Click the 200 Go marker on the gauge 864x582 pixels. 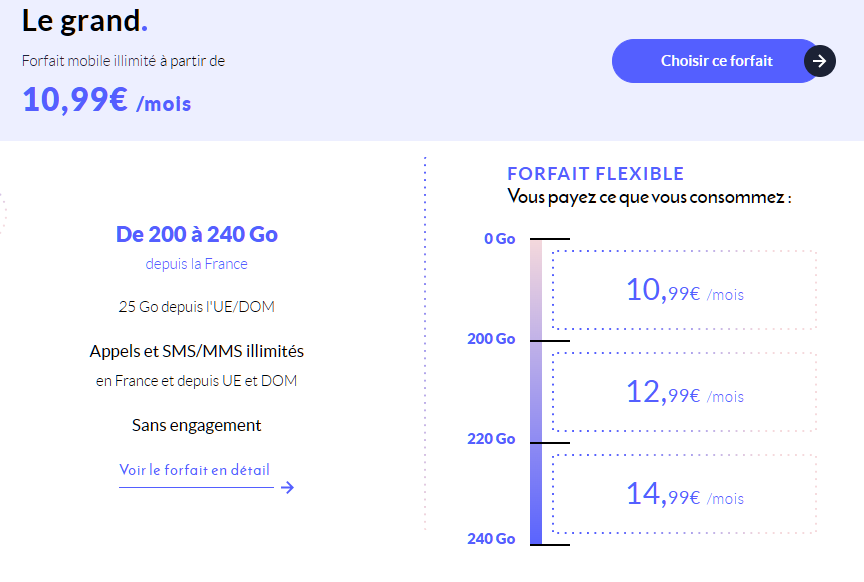click(491, 339)
